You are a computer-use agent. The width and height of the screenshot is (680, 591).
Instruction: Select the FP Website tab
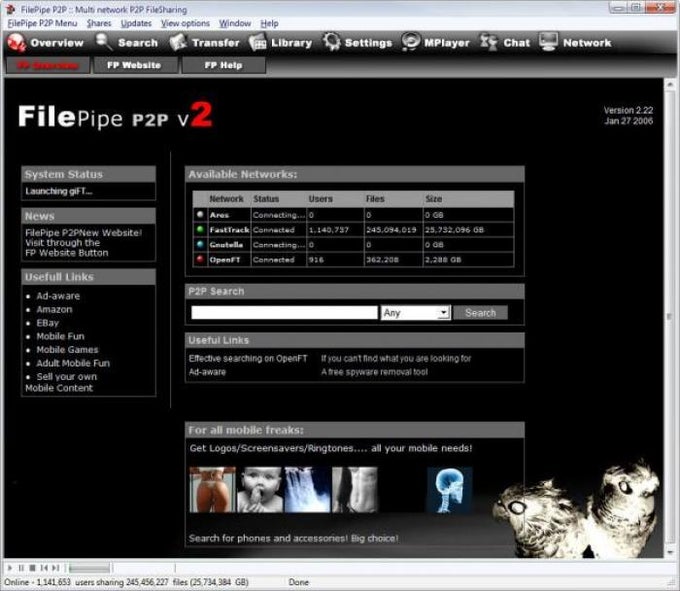click(134, 65)
